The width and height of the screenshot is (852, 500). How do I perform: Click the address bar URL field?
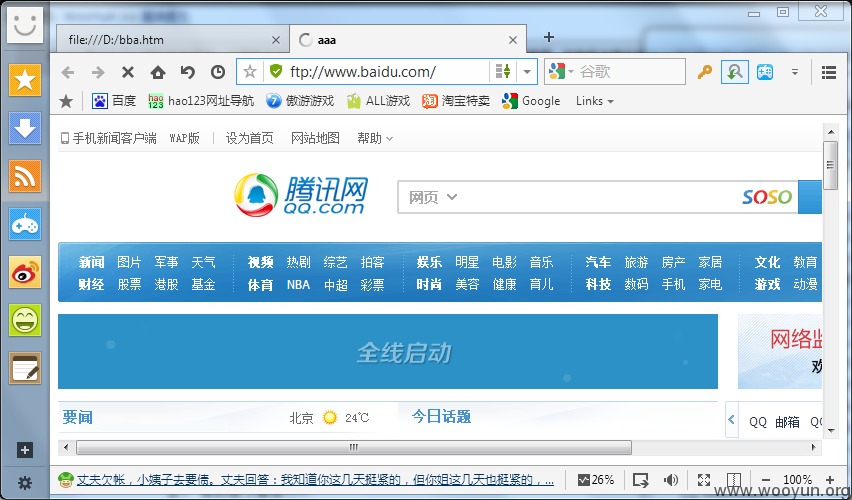[389, 72]
